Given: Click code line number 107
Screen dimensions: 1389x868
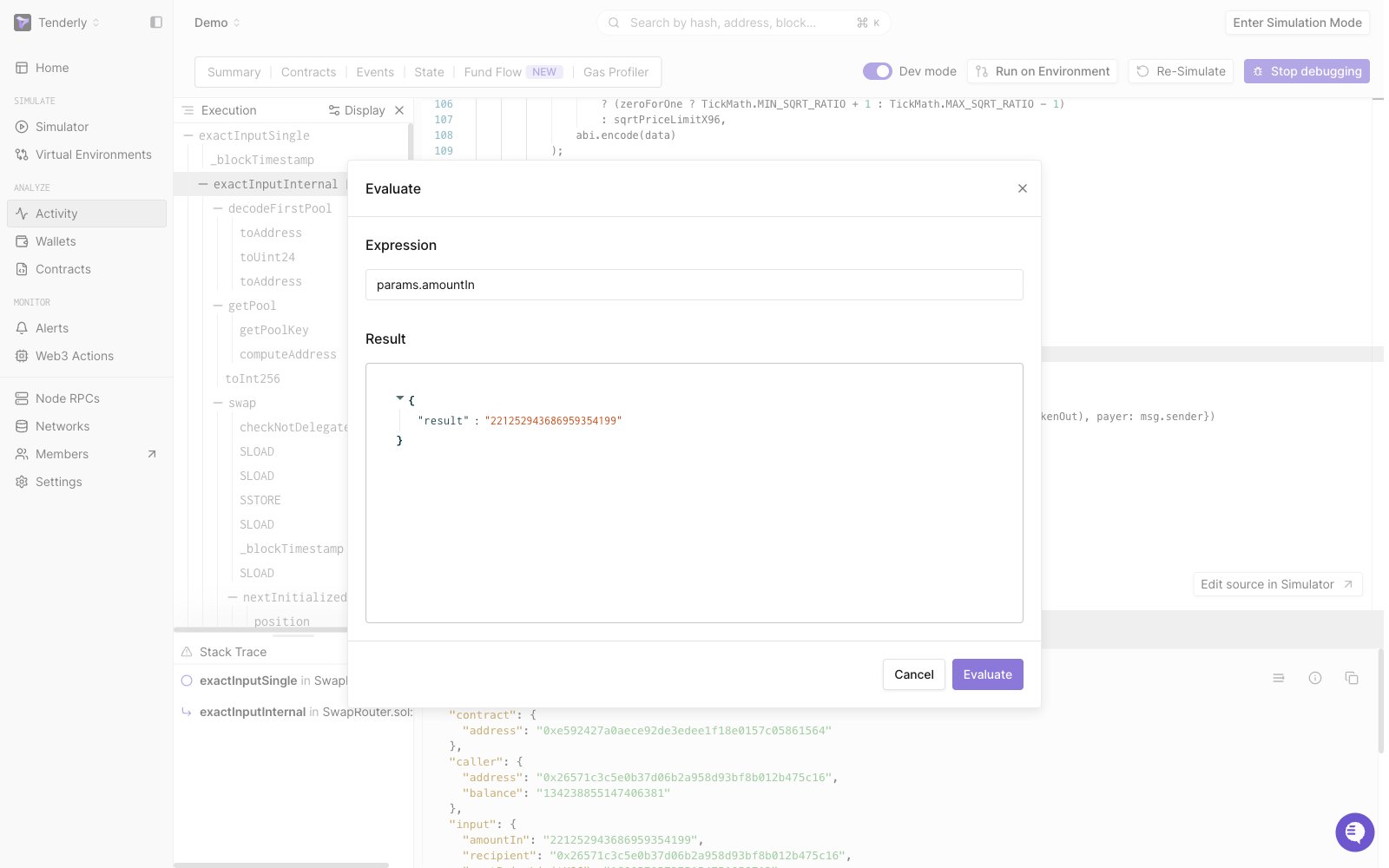Looking at the screenshot, I should point(444,120).
